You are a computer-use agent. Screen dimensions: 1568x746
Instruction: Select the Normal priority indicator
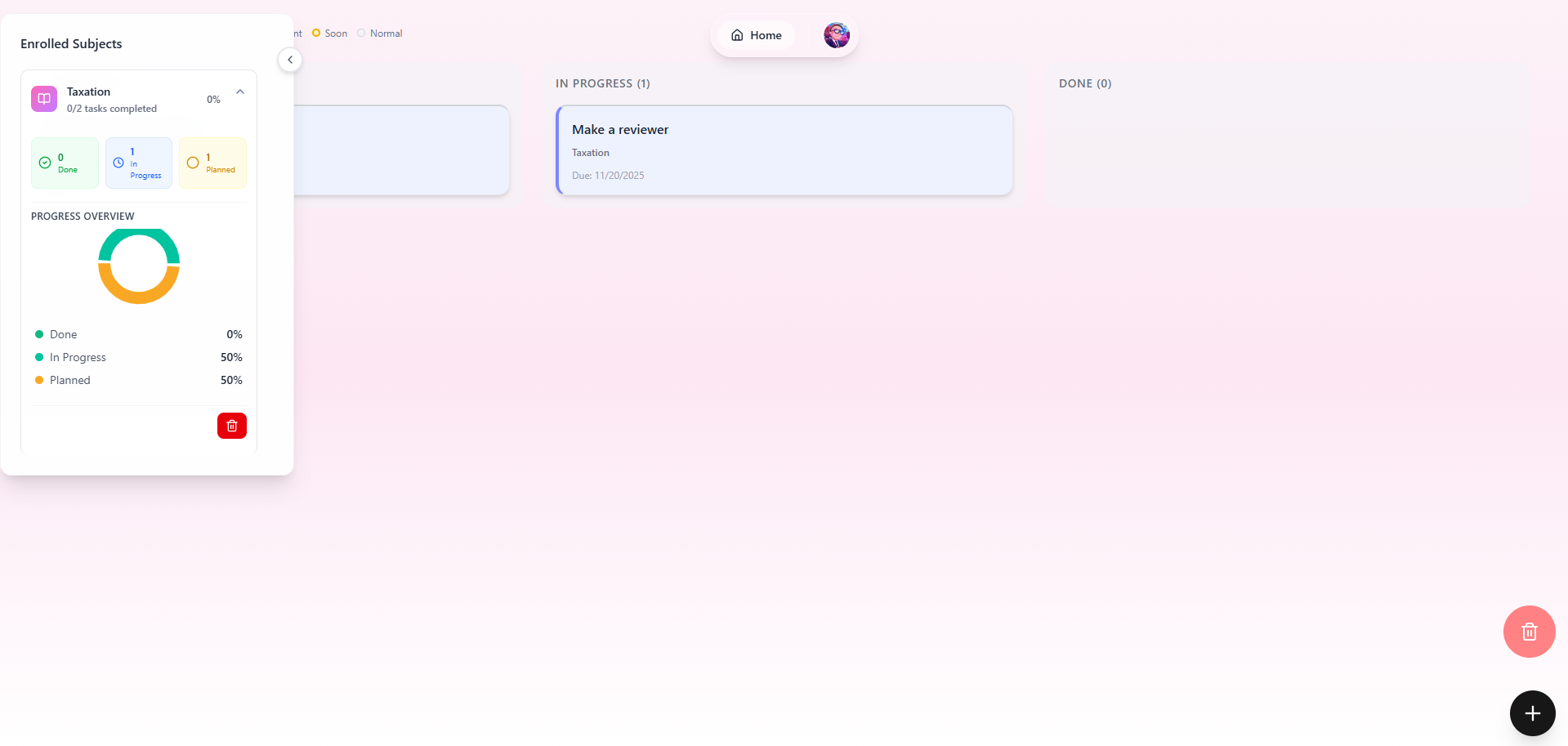(x=380, y=34)
